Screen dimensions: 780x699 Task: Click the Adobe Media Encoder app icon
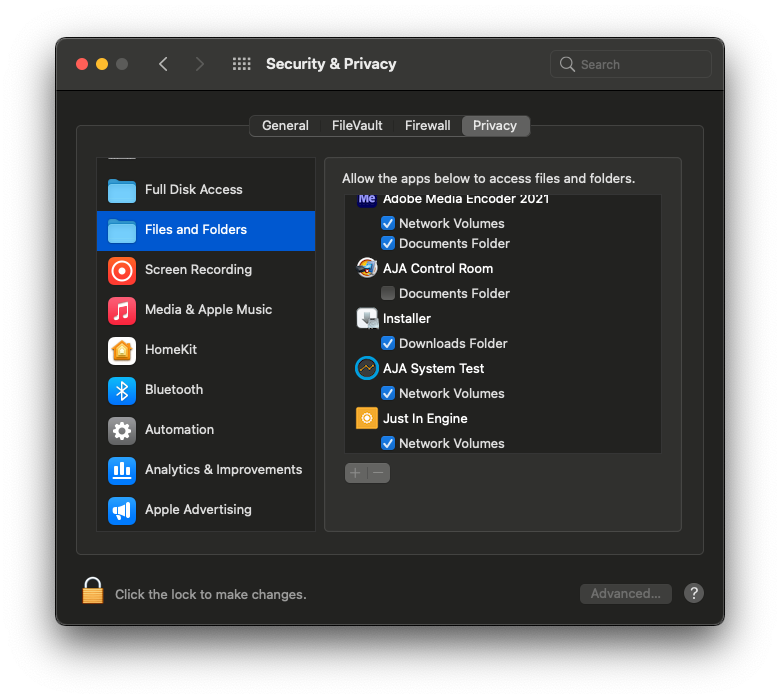coord(367,200)
